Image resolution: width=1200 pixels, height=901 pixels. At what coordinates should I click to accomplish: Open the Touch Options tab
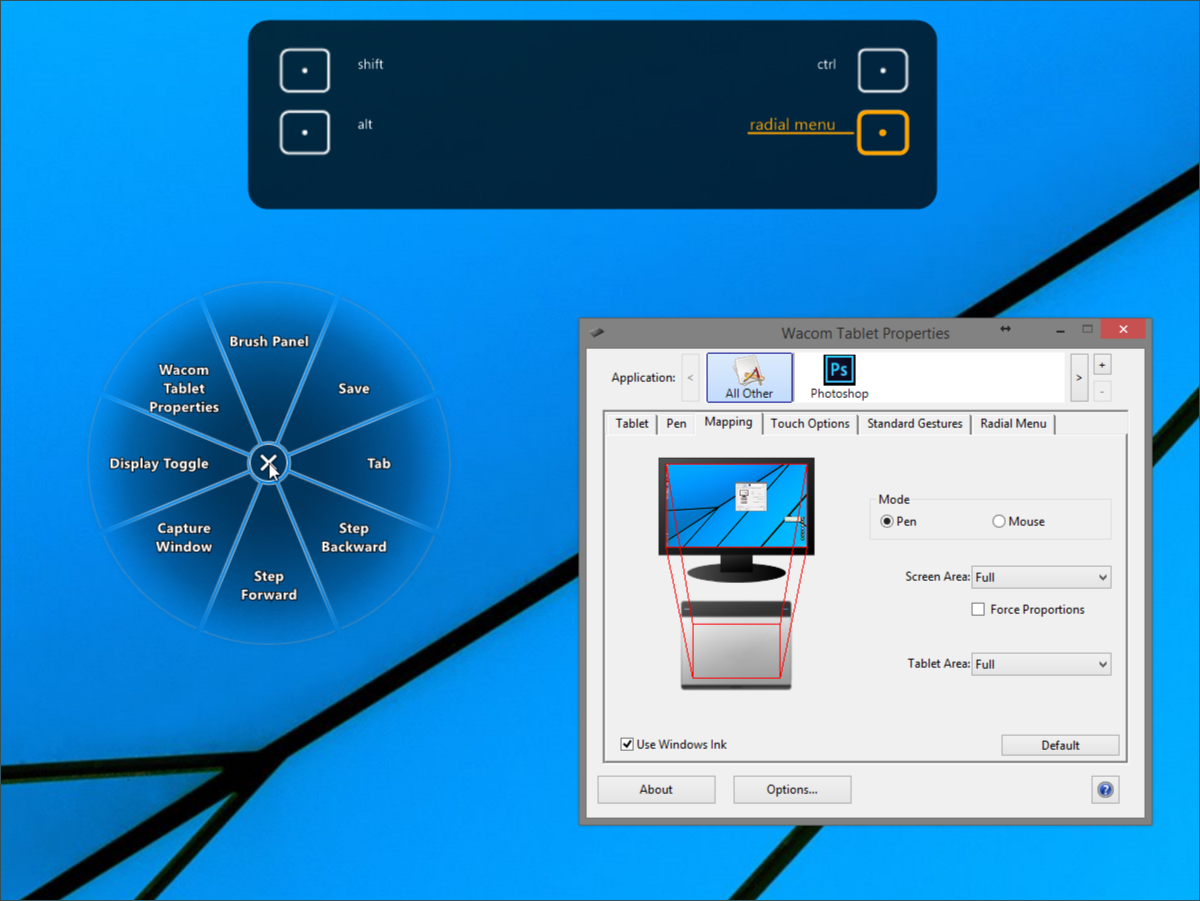[810, 424]
